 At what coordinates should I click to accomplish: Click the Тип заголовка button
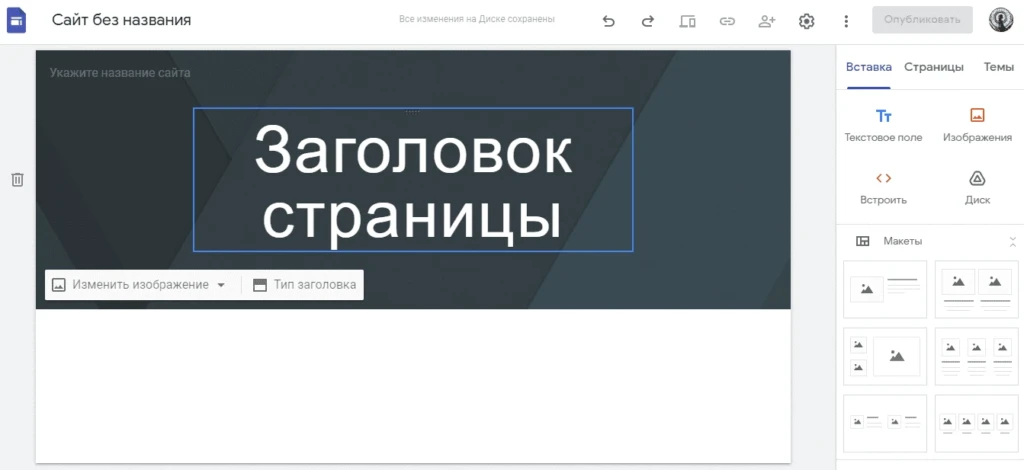tap(305, 285)
